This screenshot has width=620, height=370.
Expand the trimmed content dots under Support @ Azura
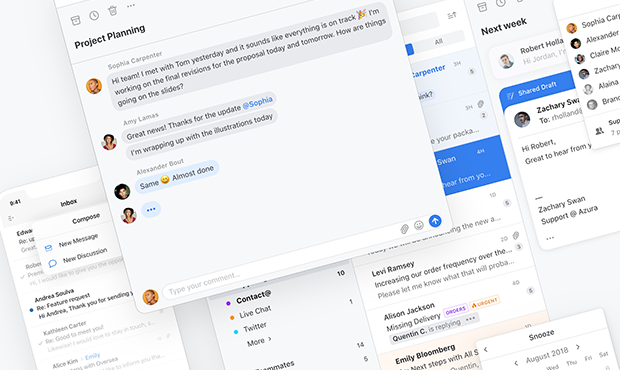550,238
